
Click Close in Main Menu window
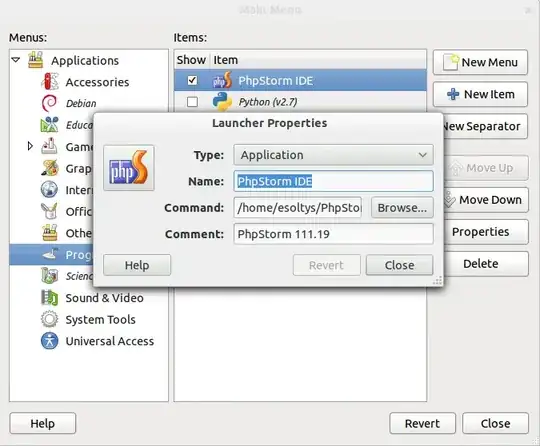pyautogui.click(x=495, y=423)
